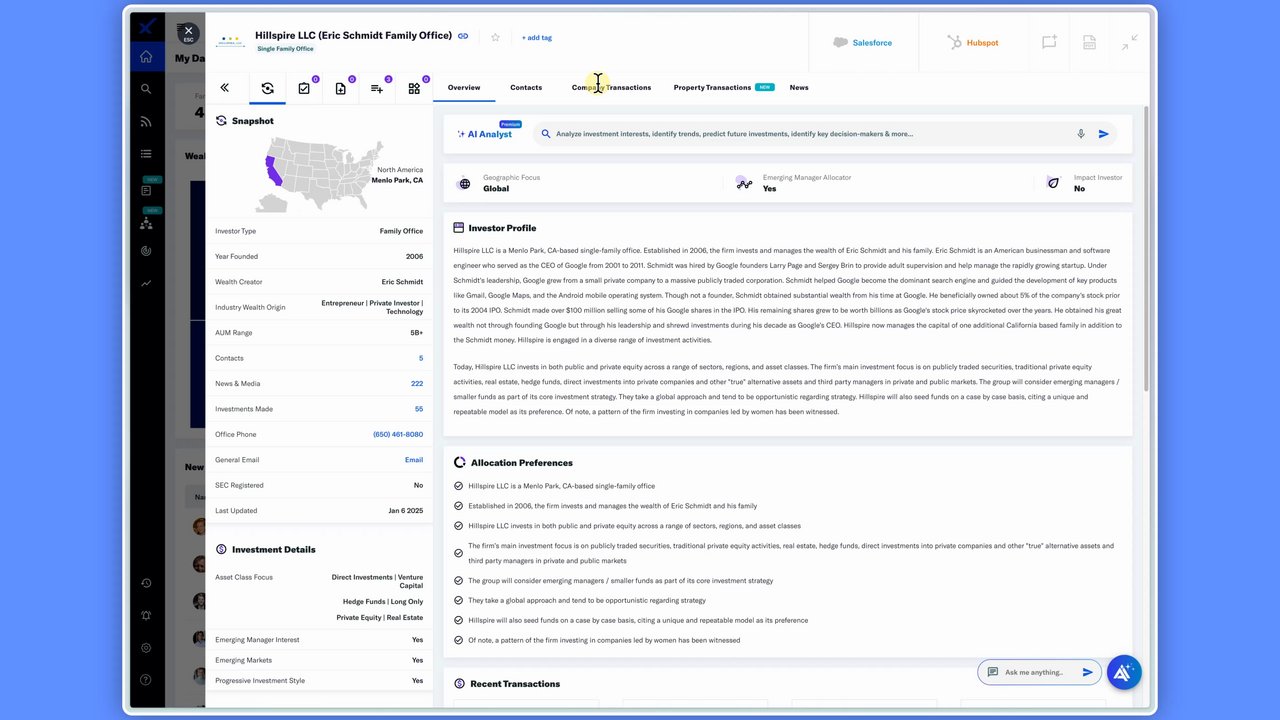Screen dimensions: 1280x720
Task: Click the add tag link
Action: click(x=537, y=38)
